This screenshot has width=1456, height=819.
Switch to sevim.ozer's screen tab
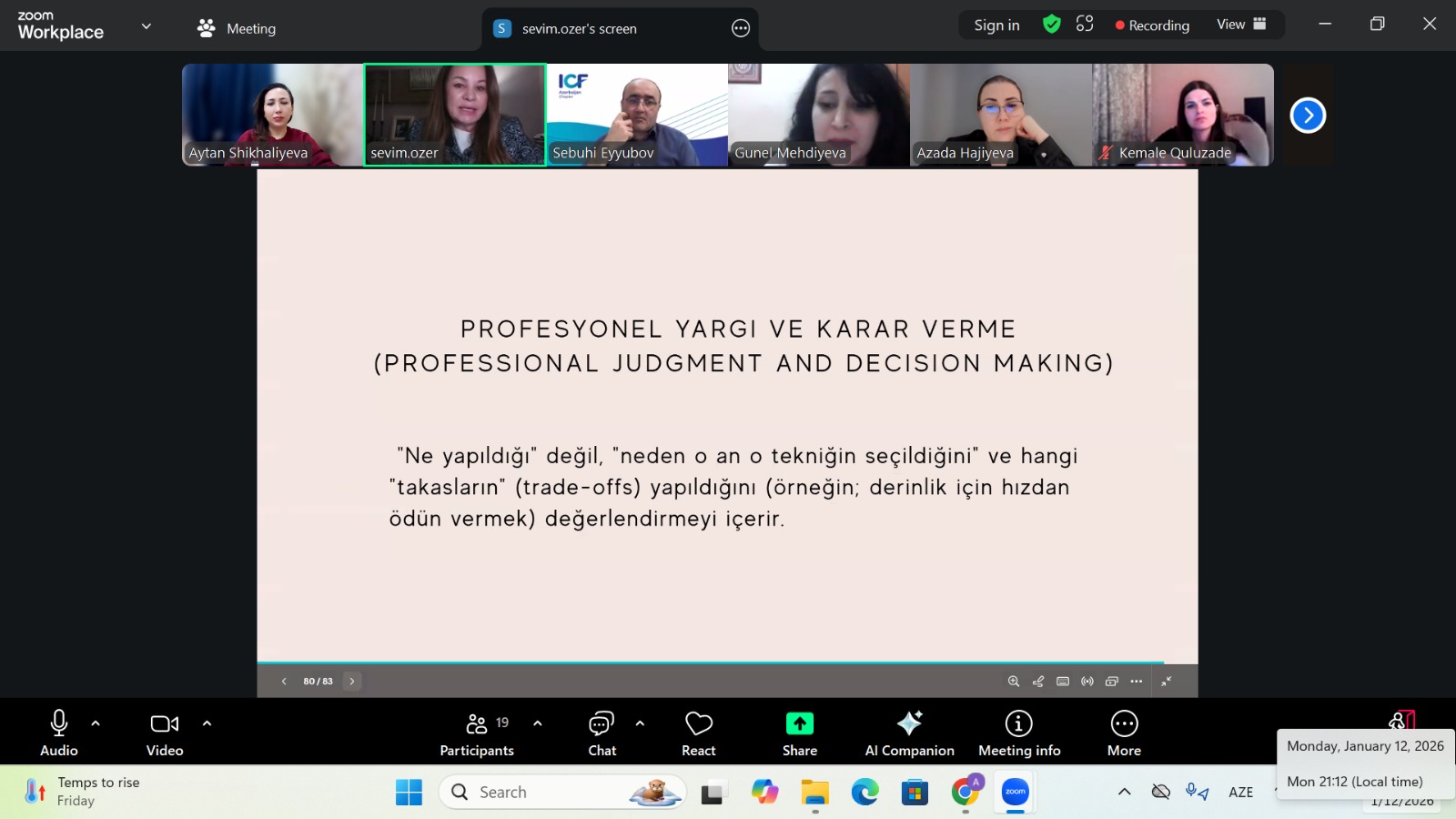[x=579, y=29]
